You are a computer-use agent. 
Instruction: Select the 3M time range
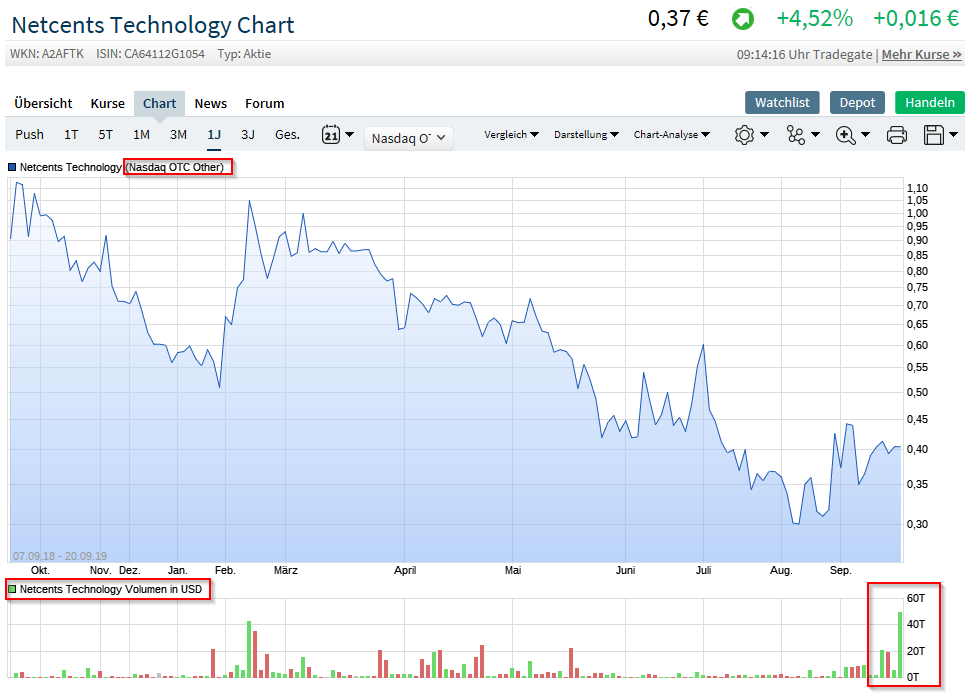point(179,134)
